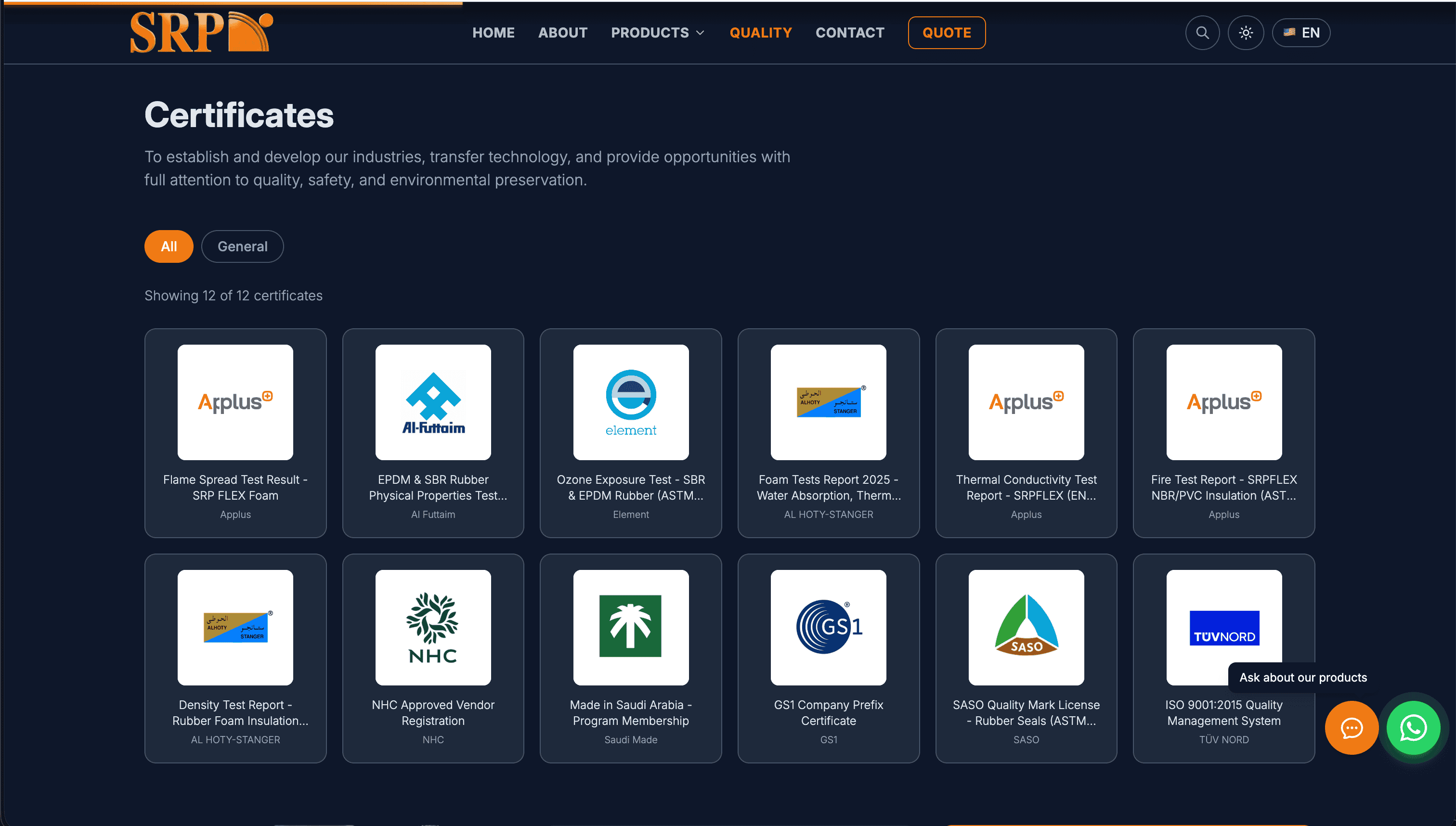Image resolution: width=1456 pixels, height=826 pixels.
Task: Click the 'Saudi Made' issuer label
Action: pos(630,740)
